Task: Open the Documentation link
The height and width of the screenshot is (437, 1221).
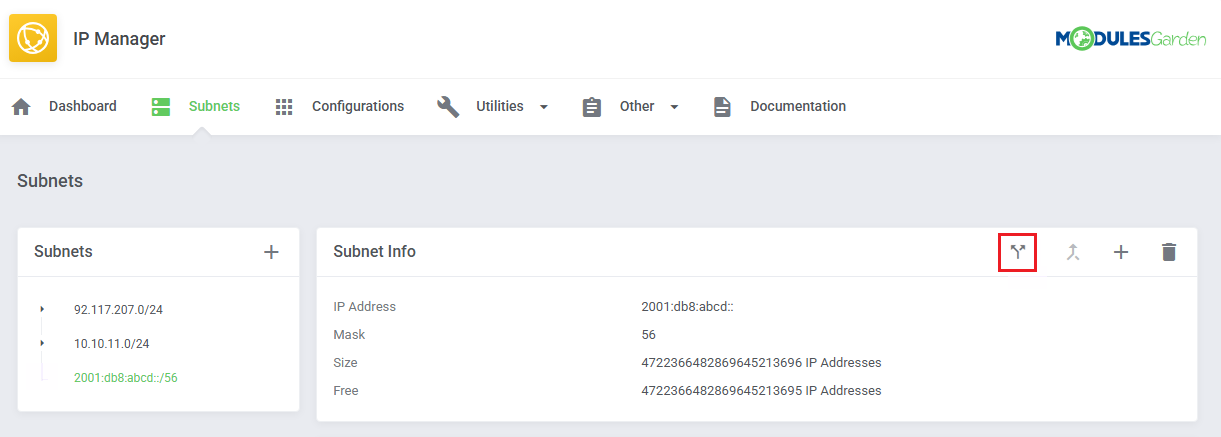Action: click(x=797, y=106)
